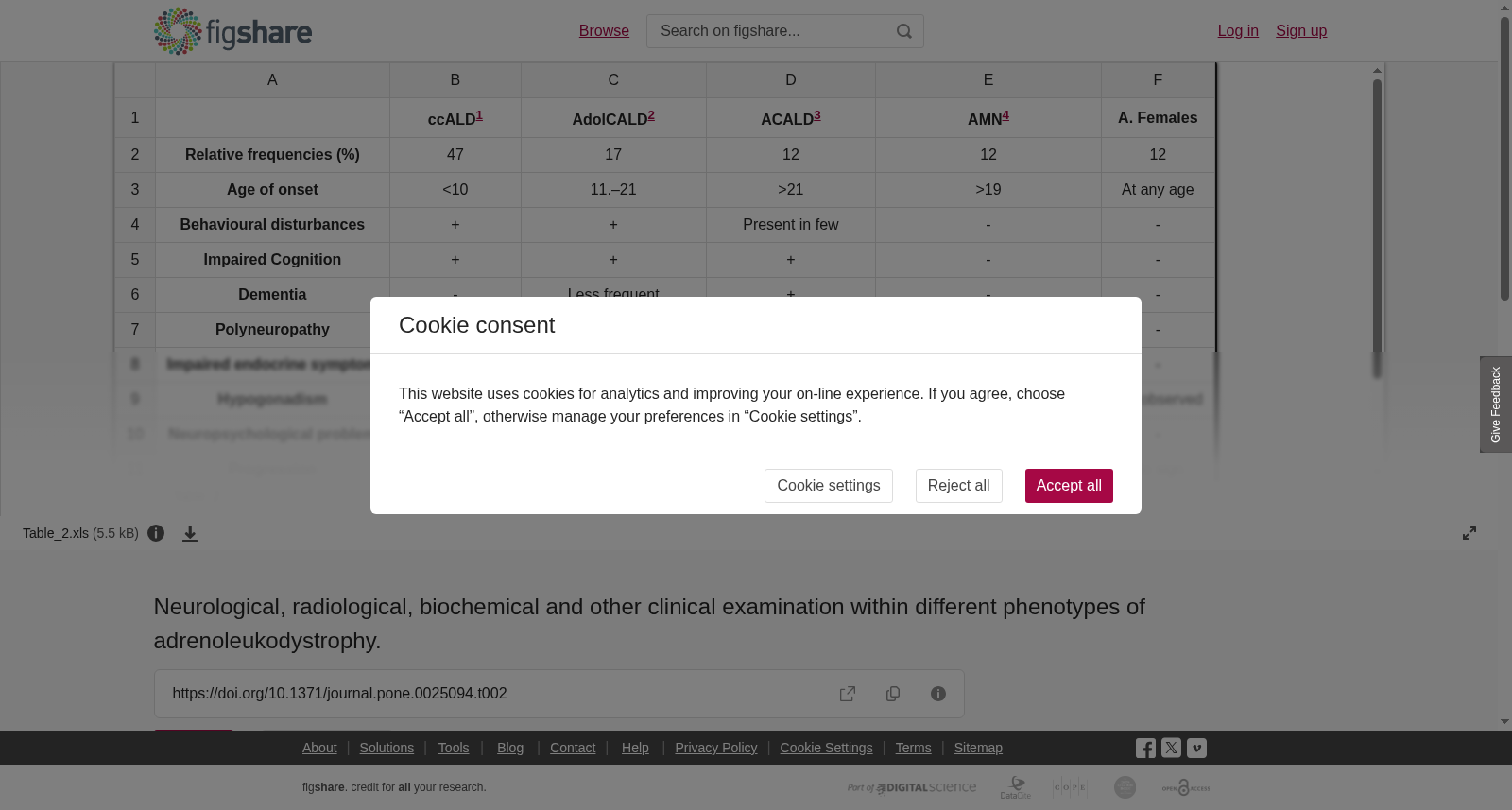Click the "Impaired Cognition" cell
1512x810 pixels.
272,259
